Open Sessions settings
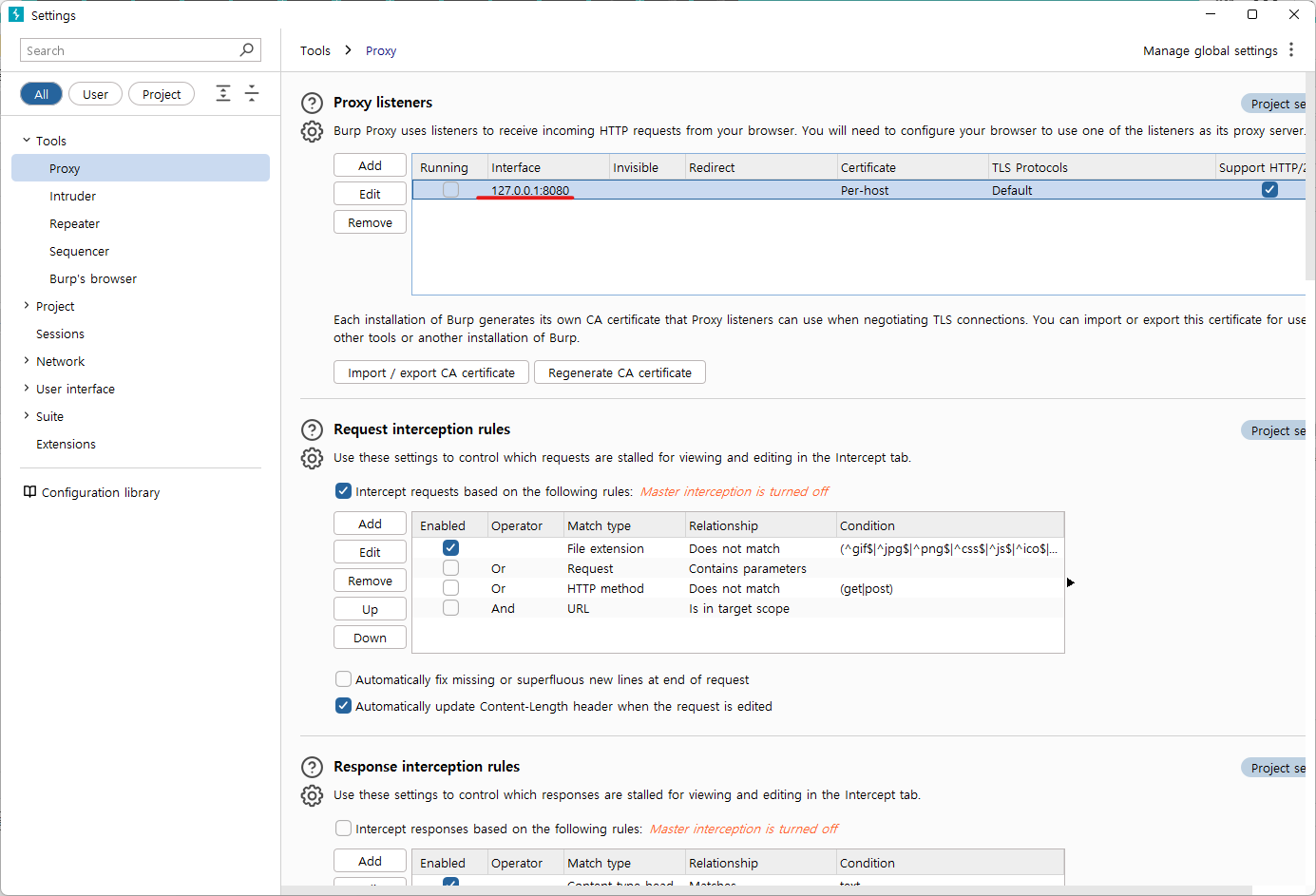Screen dimensions: 1316x896 pos(60,334)
